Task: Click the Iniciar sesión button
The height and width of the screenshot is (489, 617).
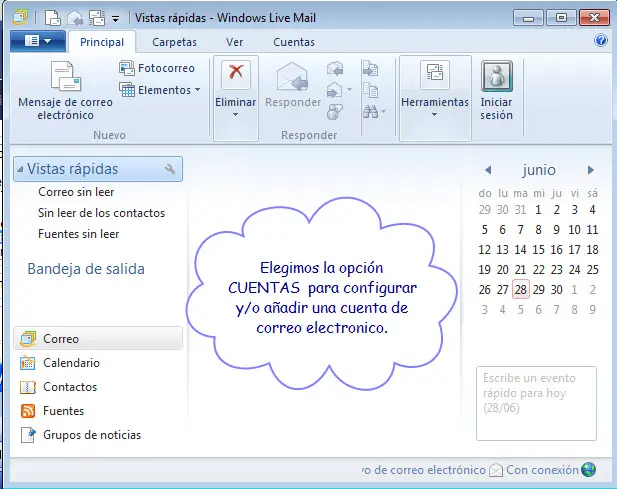Action: tap(497, 90)
